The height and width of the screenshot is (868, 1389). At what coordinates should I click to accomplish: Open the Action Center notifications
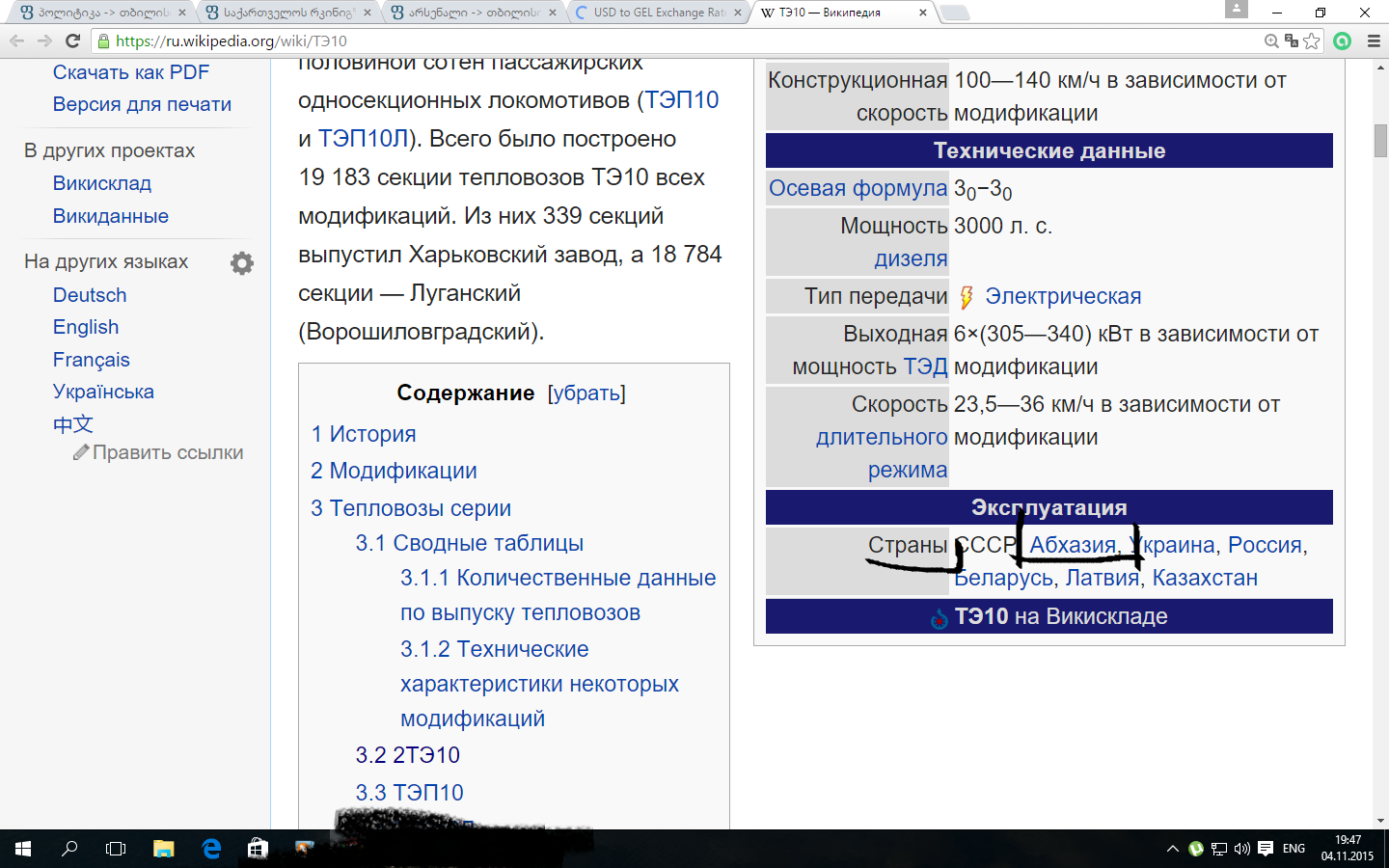(1266, 849)
